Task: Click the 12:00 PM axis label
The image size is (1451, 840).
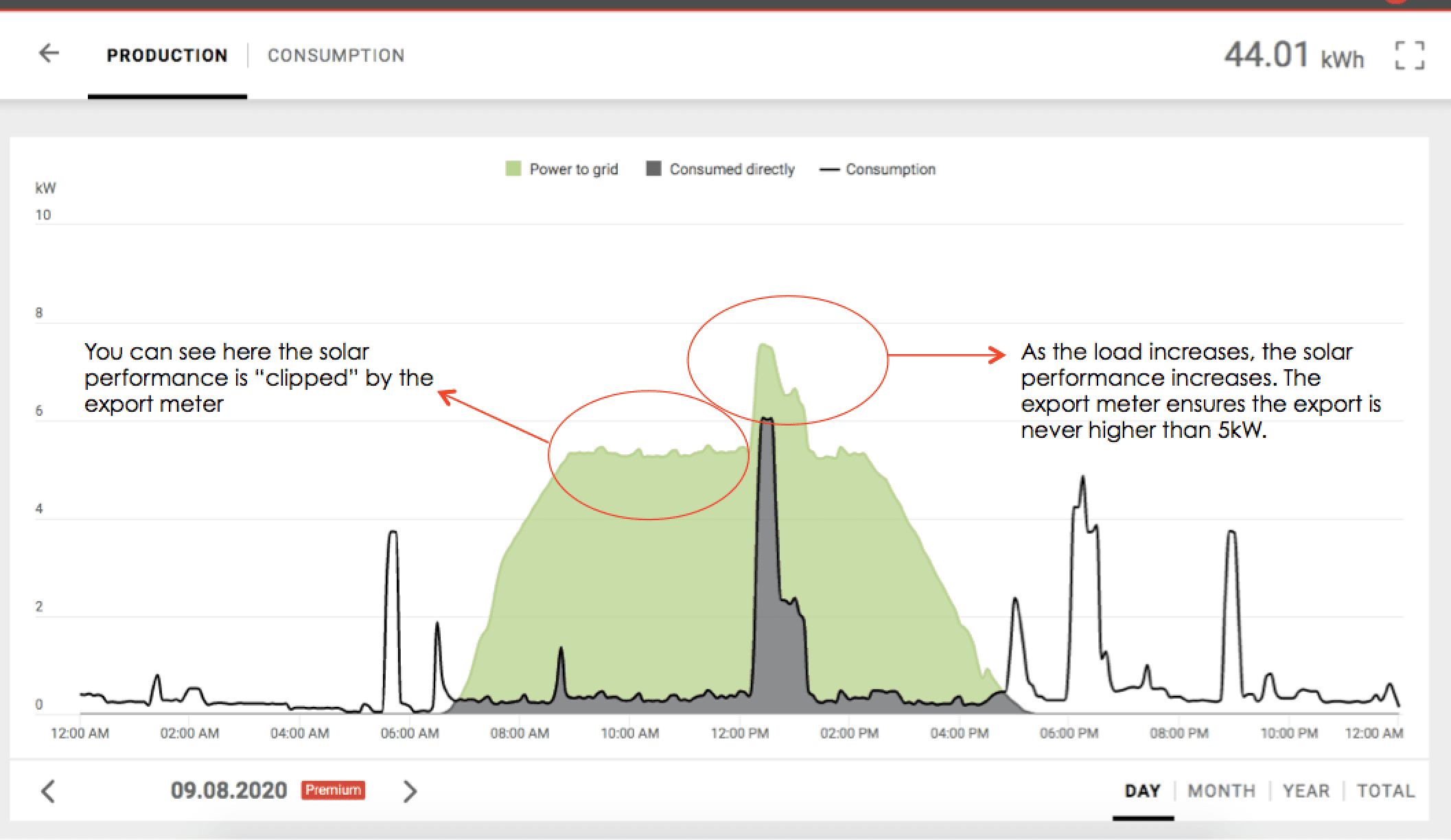Action: (x=740, y=734)
